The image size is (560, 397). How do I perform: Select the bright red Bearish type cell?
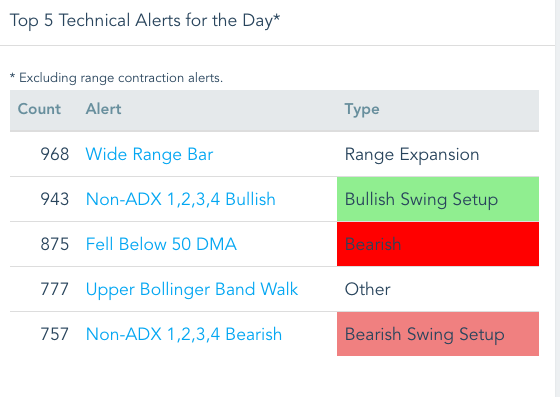point(438,244)
